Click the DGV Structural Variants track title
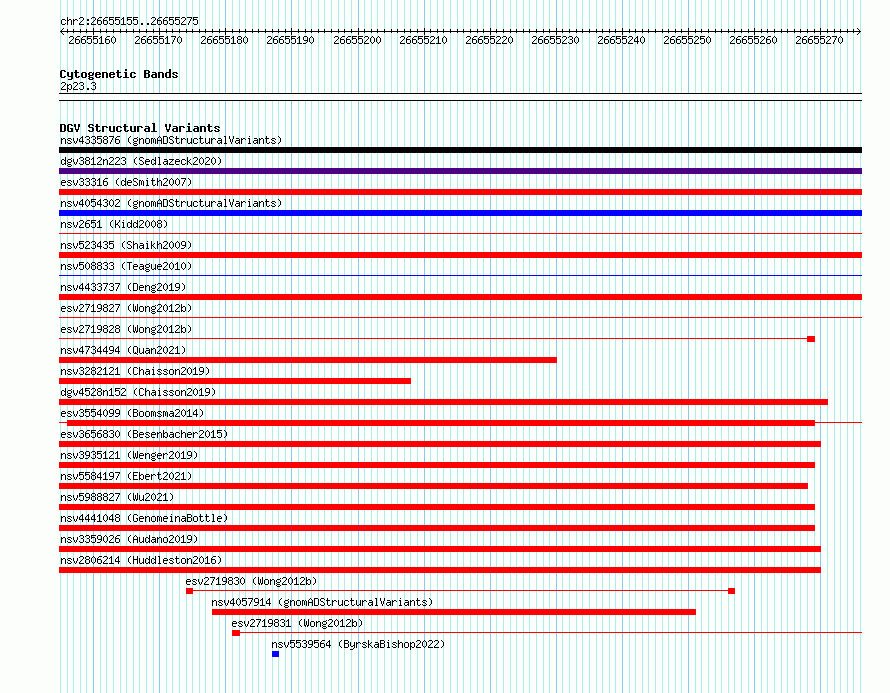890x693 pixels. pos(140,128)
